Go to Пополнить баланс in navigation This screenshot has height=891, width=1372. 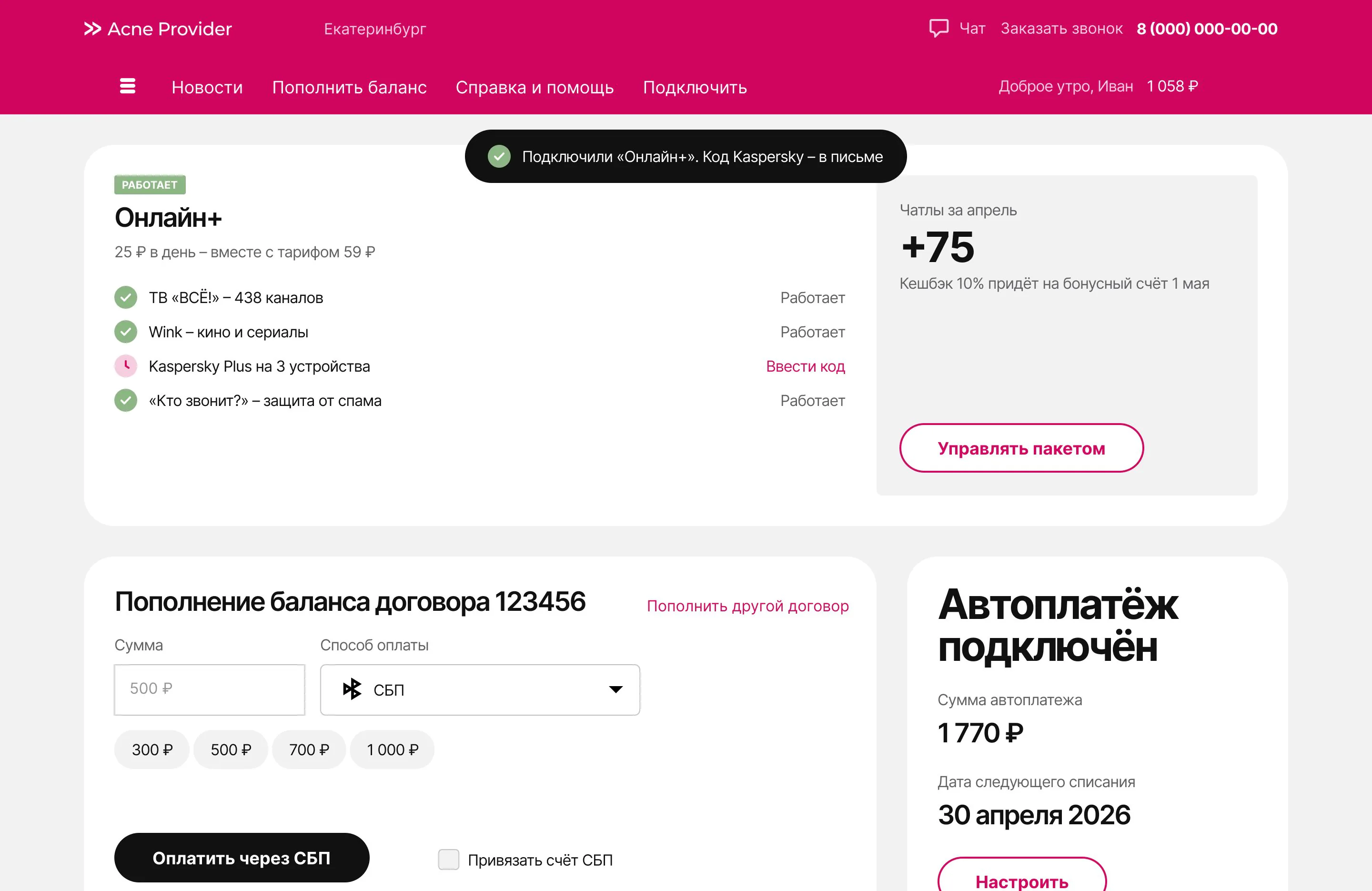tap(349, 87)
